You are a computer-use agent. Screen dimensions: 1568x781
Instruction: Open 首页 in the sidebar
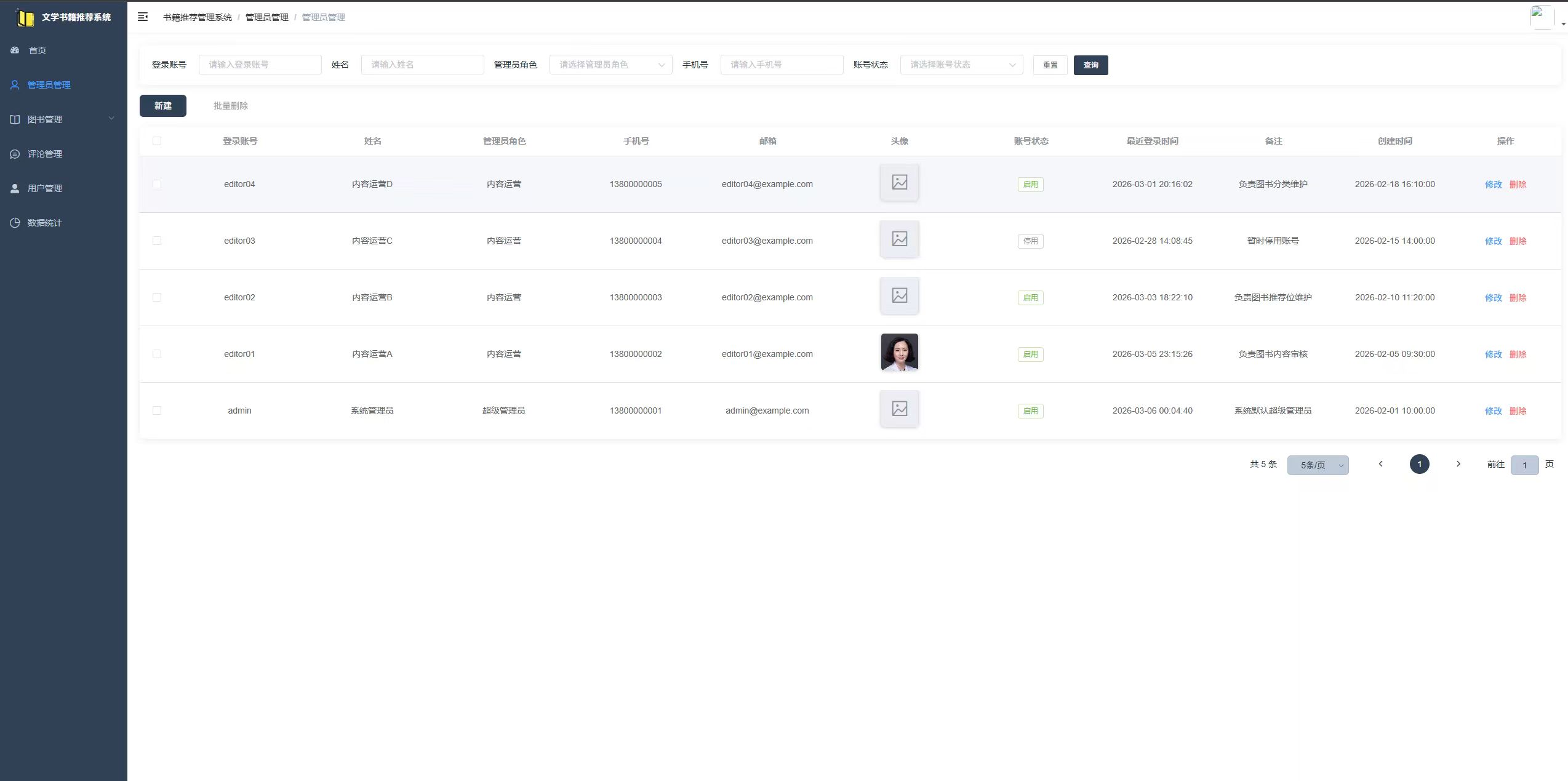click(x=63, y=50)
